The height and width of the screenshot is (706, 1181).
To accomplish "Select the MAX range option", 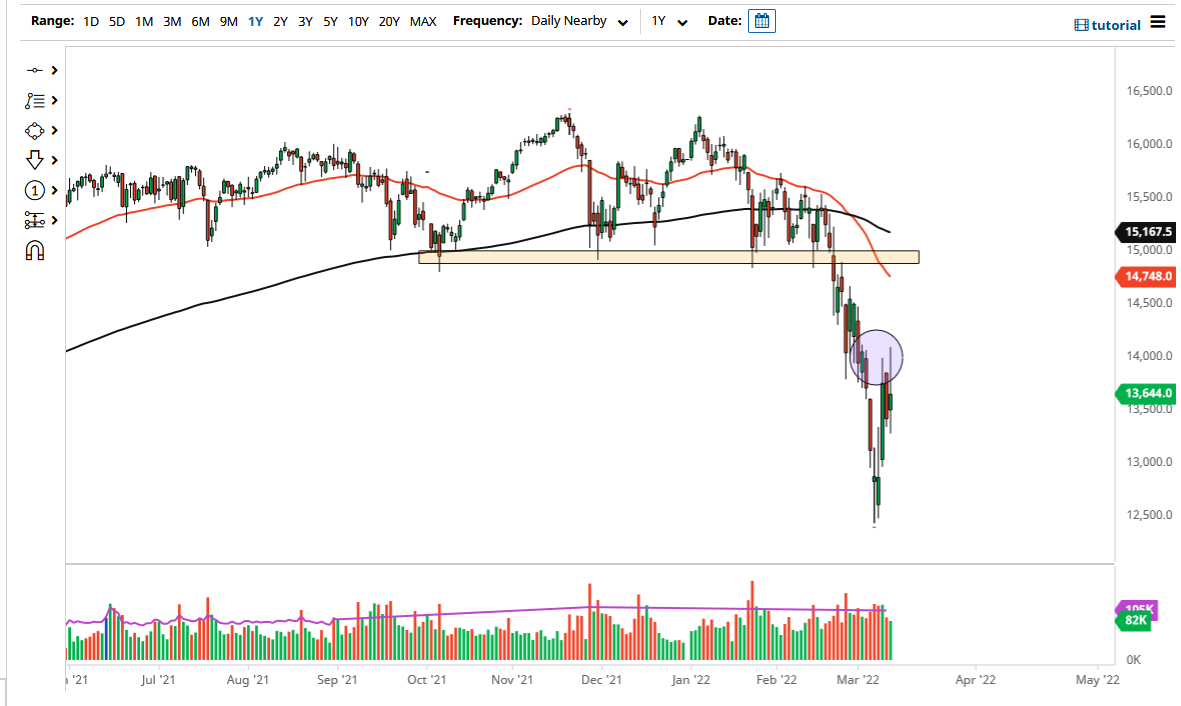I will click(x=422, y=20).
